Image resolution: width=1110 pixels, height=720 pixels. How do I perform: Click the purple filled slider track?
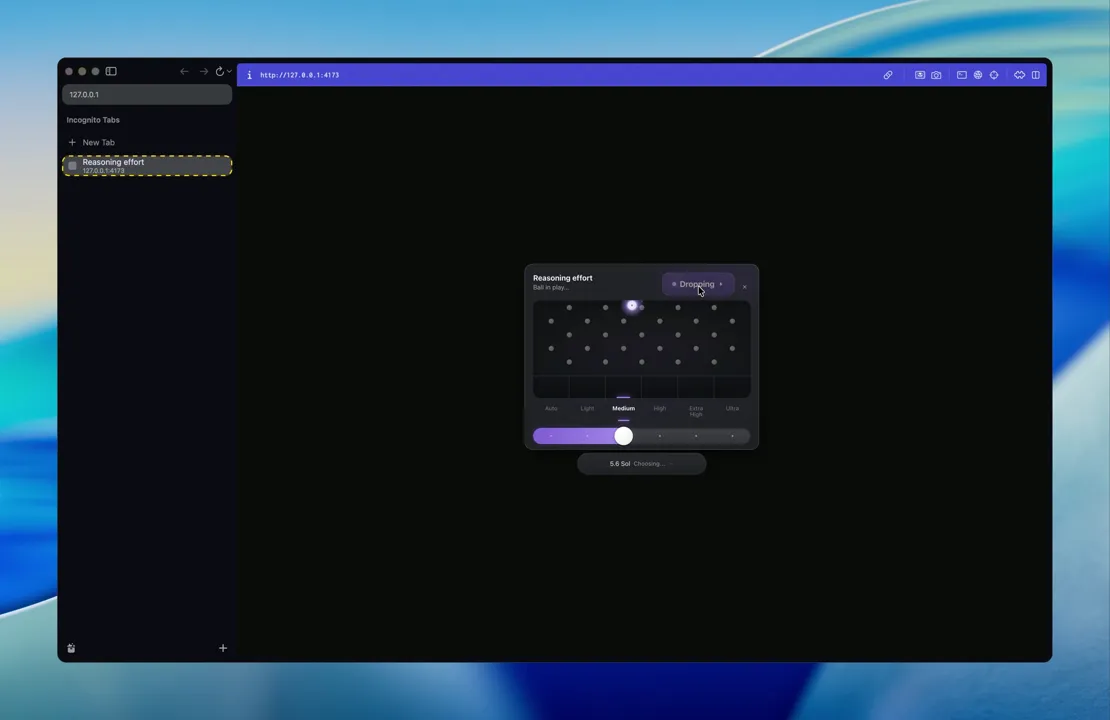point(573,436)
